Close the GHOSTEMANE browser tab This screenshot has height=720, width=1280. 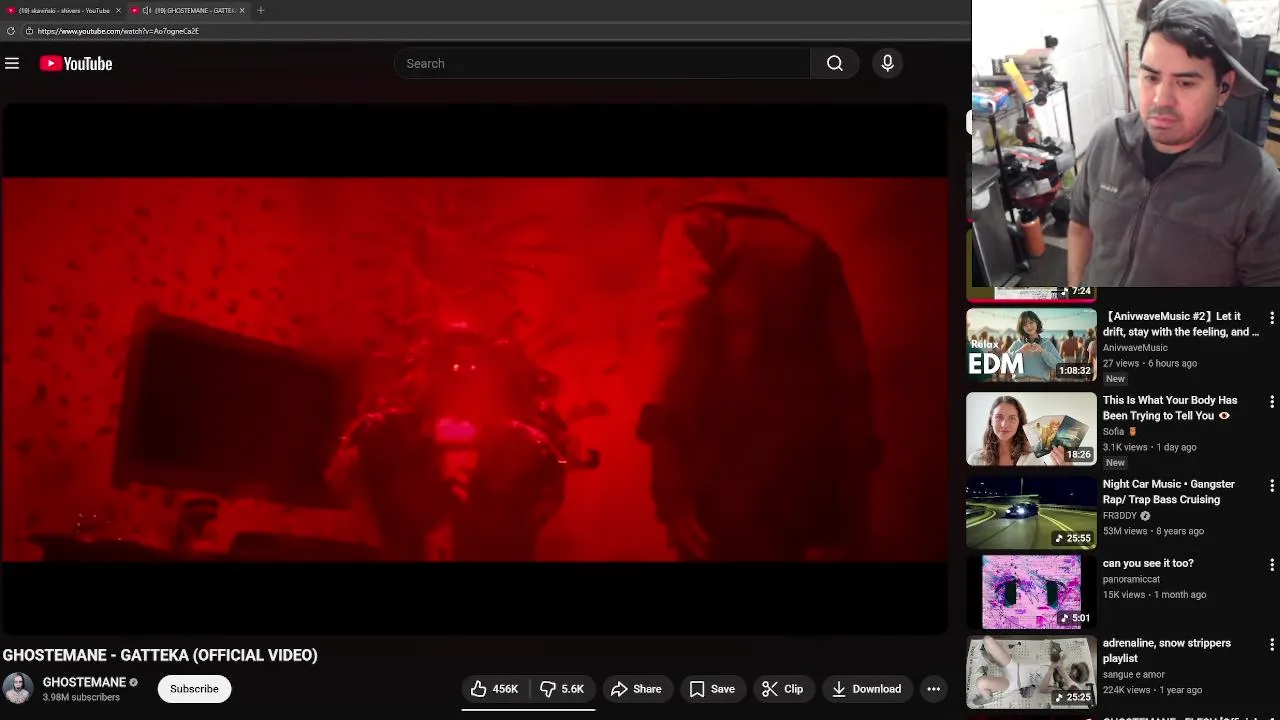(242, 10)
